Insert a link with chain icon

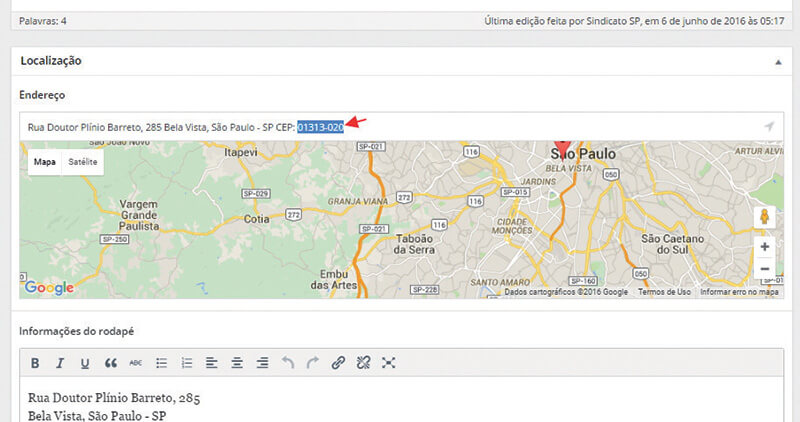click(338, 363)
